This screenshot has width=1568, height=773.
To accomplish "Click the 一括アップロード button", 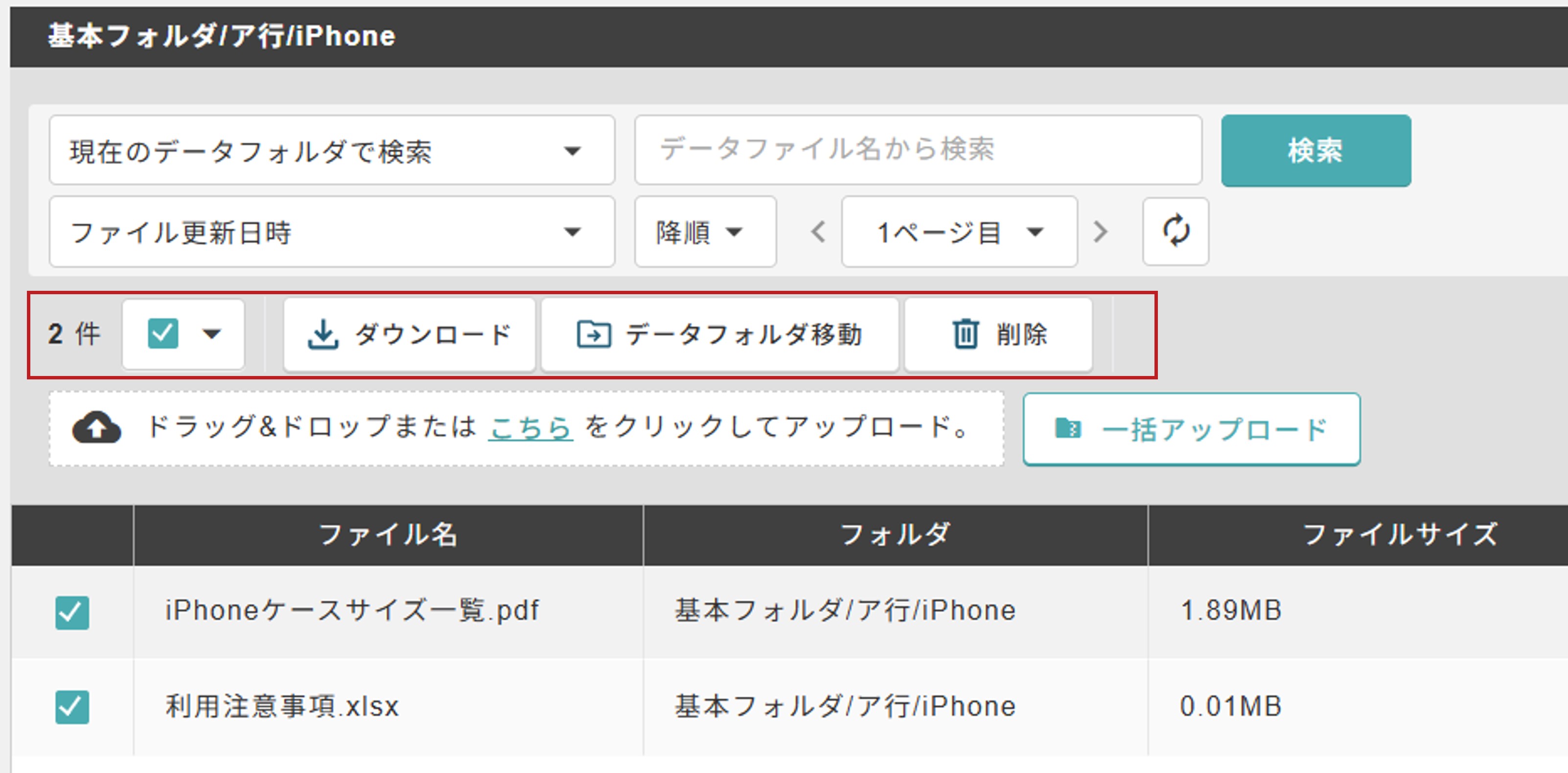I will coord(1192,429).
